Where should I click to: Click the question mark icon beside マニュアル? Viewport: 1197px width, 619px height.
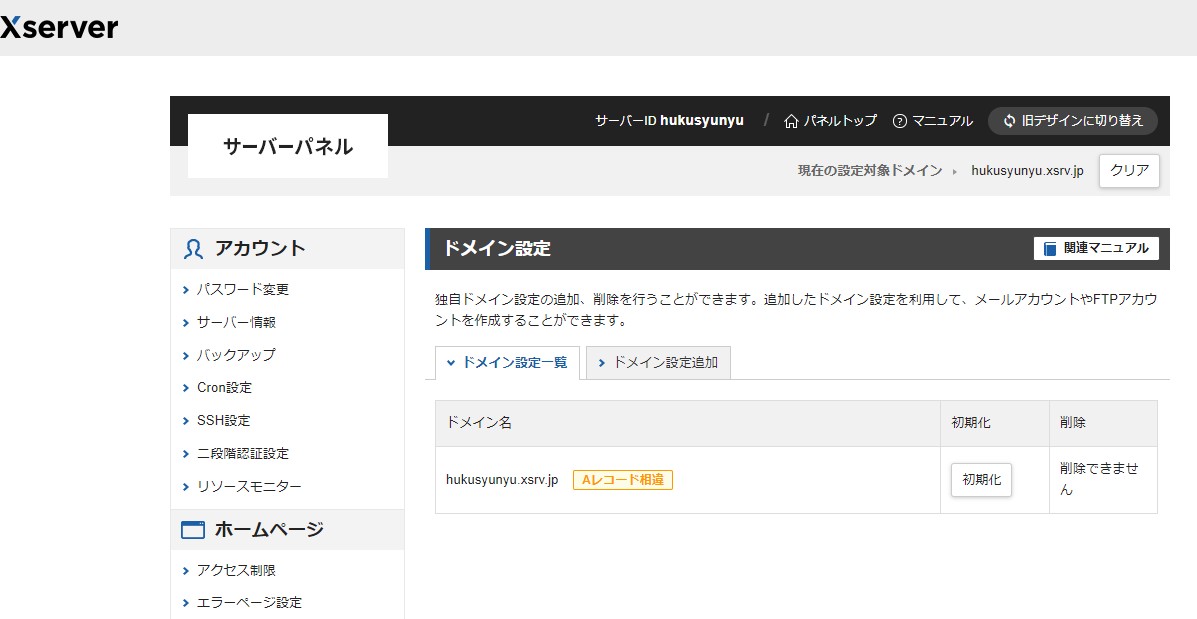[x=899, y=121]
